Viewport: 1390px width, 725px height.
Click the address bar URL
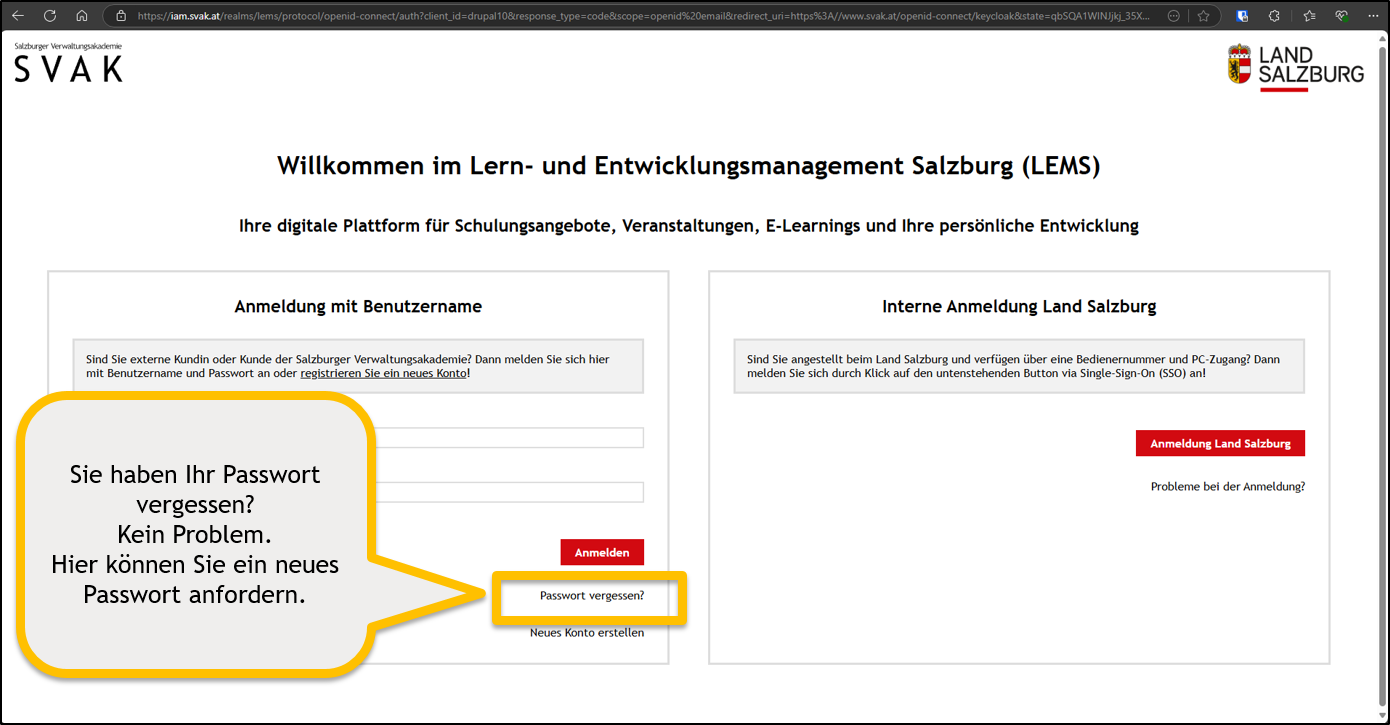(x=643, y=16)
